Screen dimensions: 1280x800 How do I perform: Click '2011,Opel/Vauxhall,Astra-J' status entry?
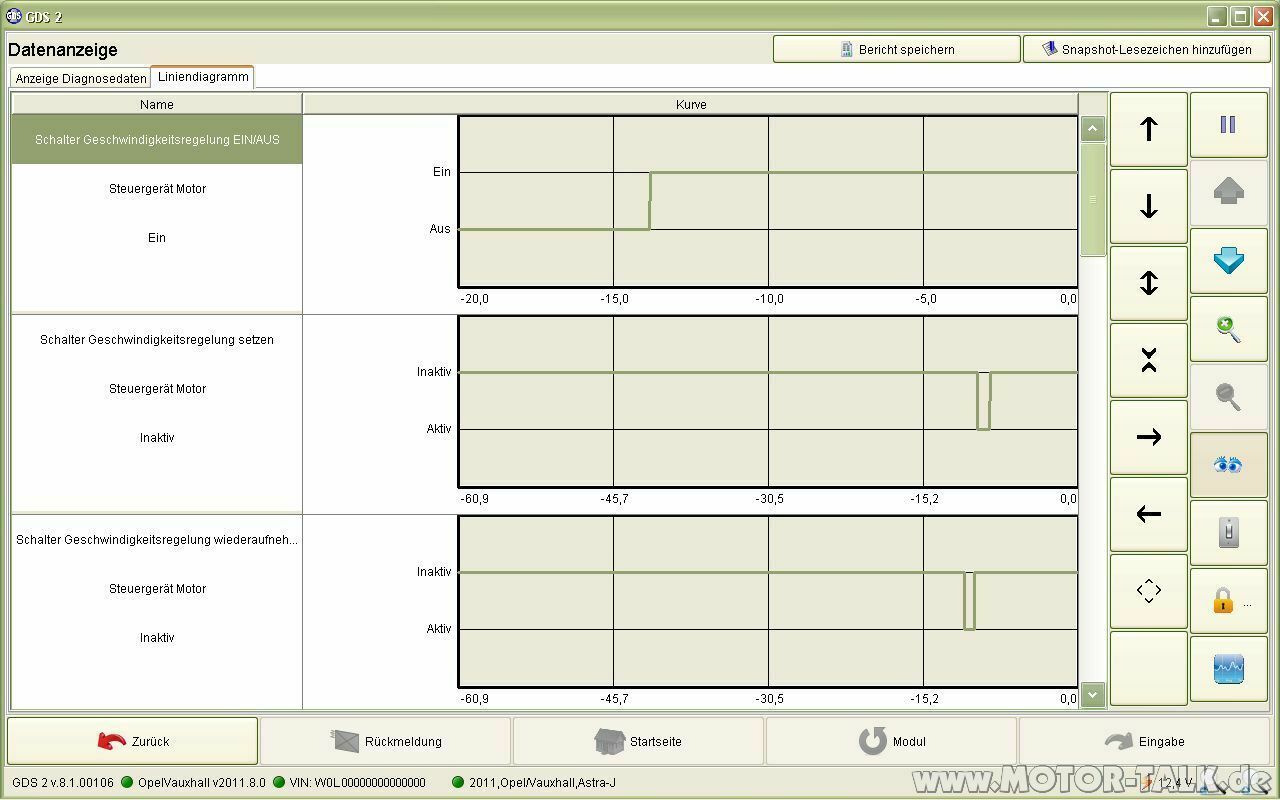[x=533, y=782]
